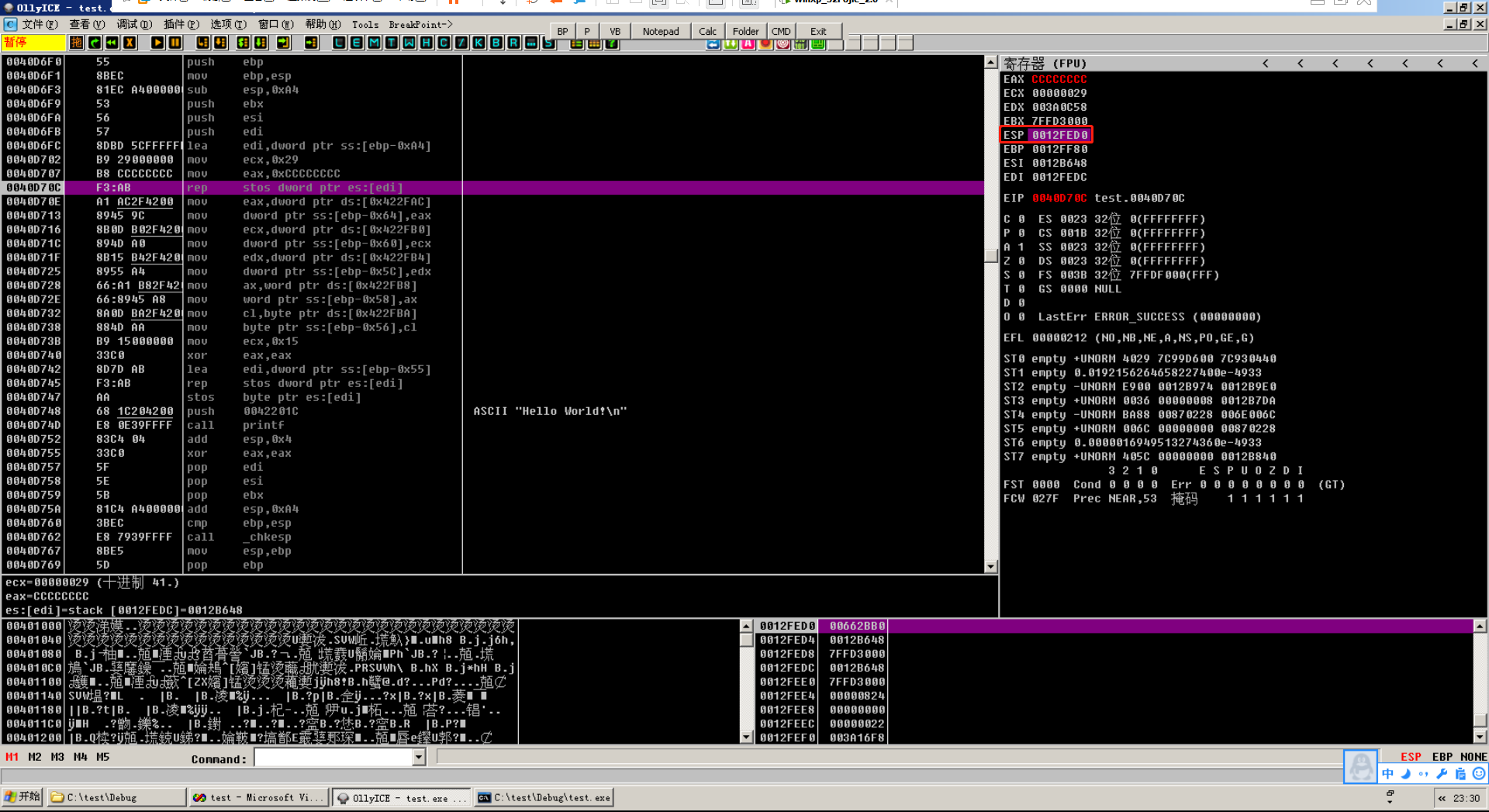The image size is (1489, 812).
Task: Open Handles window via H icon
Action: pyautogui.click(x=427, y=43)
